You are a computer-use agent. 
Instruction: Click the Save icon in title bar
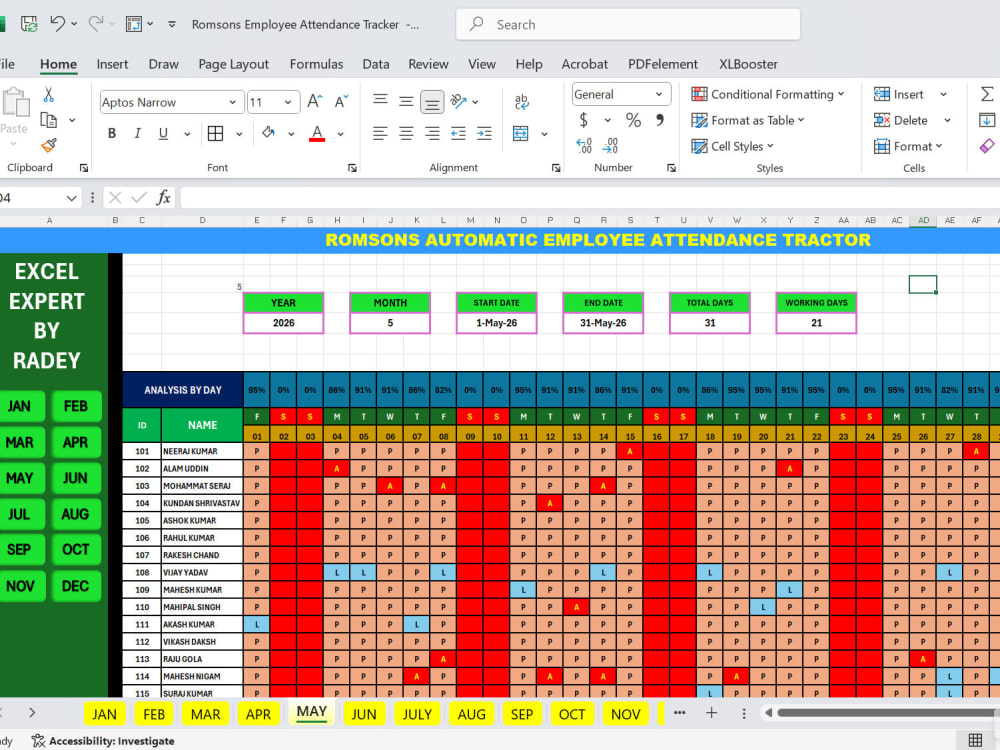(29, 24)
